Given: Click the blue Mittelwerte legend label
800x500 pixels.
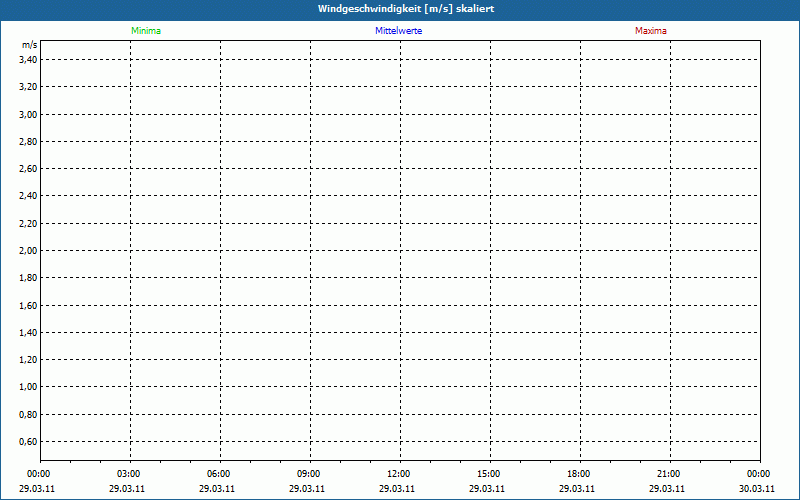Looking at the screenshot, I should (x=398, y=31).
